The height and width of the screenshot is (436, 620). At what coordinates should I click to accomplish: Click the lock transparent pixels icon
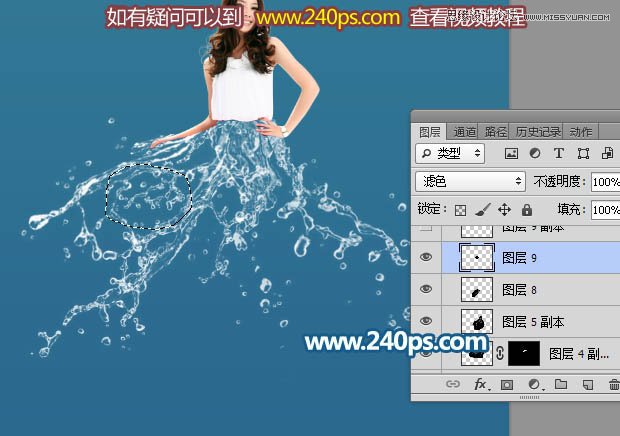[460, 210]
